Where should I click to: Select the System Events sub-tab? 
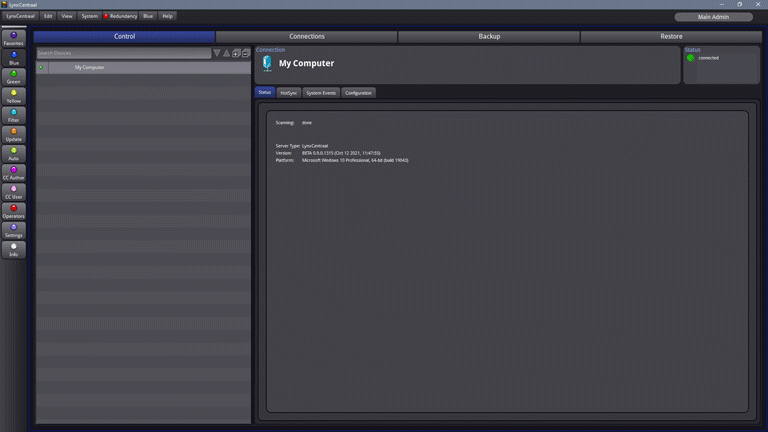(321, 93)
